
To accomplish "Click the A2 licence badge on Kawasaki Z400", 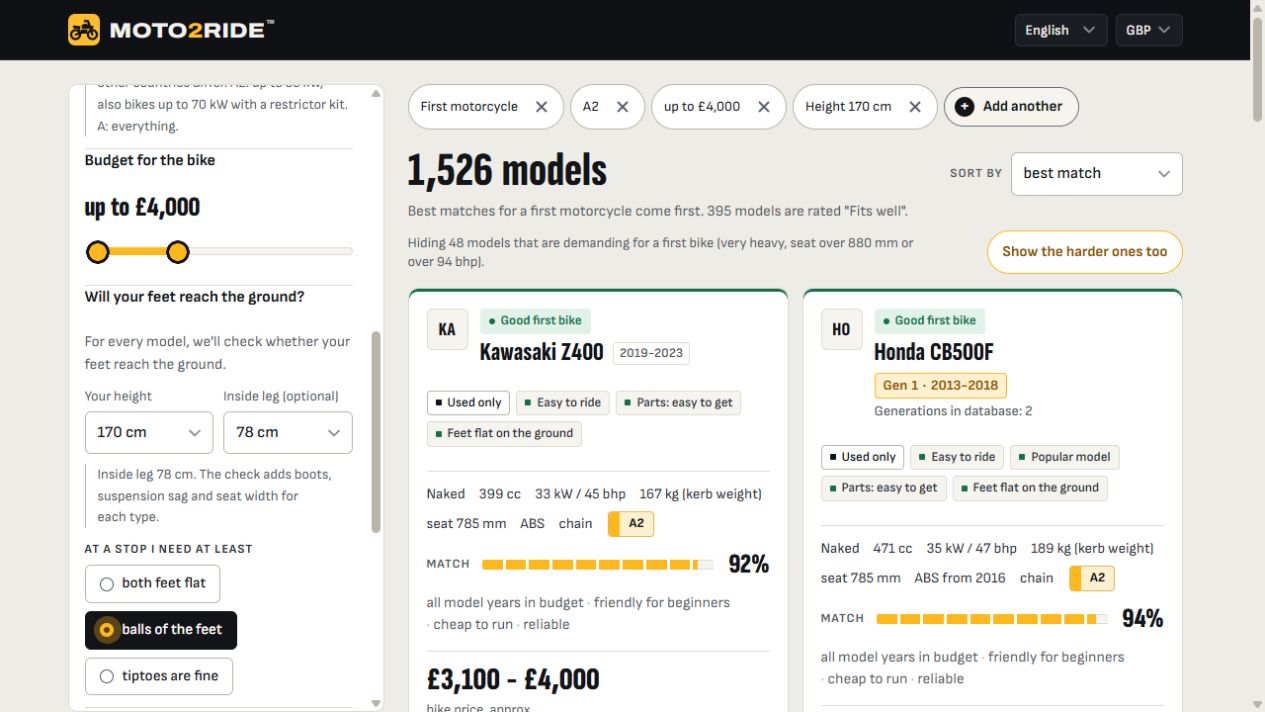I will (x=631, y=524).
